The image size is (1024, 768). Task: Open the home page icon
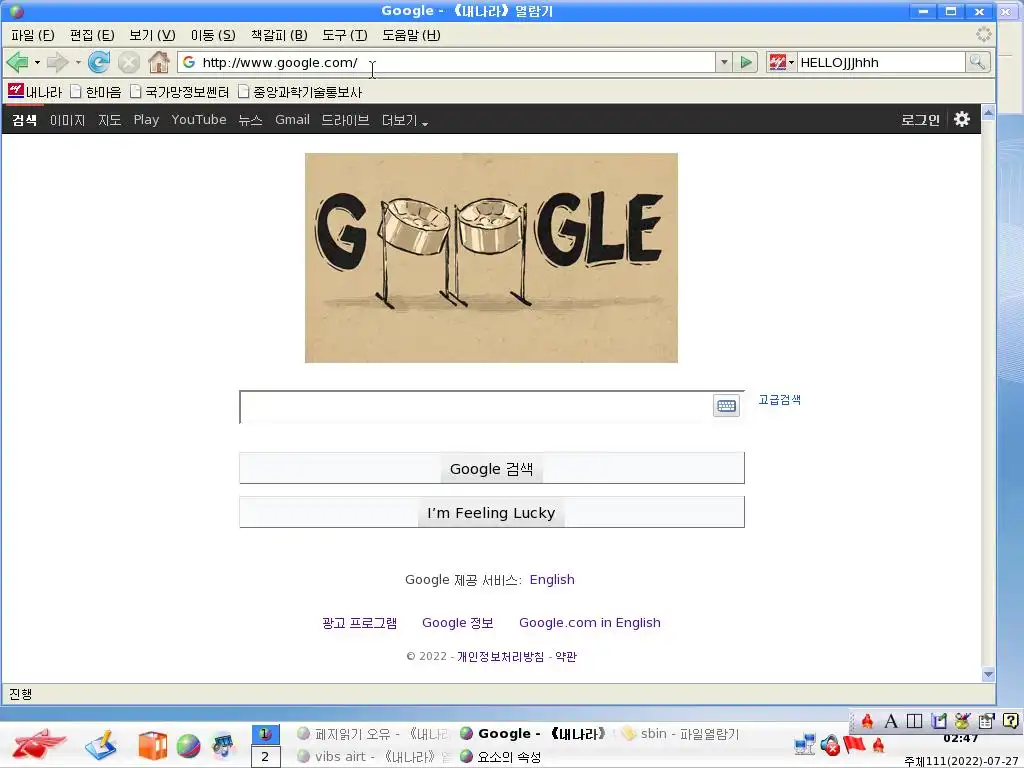pyautogui.click(x=159, y=63)
